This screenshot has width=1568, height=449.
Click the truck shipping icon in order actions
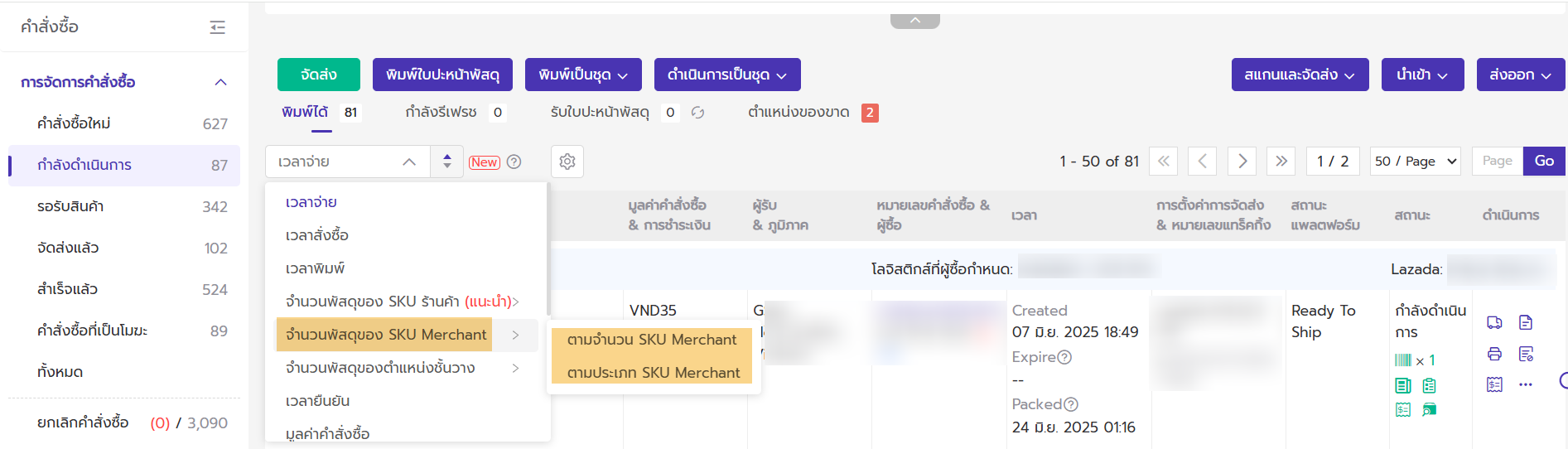pos(1494,322)
